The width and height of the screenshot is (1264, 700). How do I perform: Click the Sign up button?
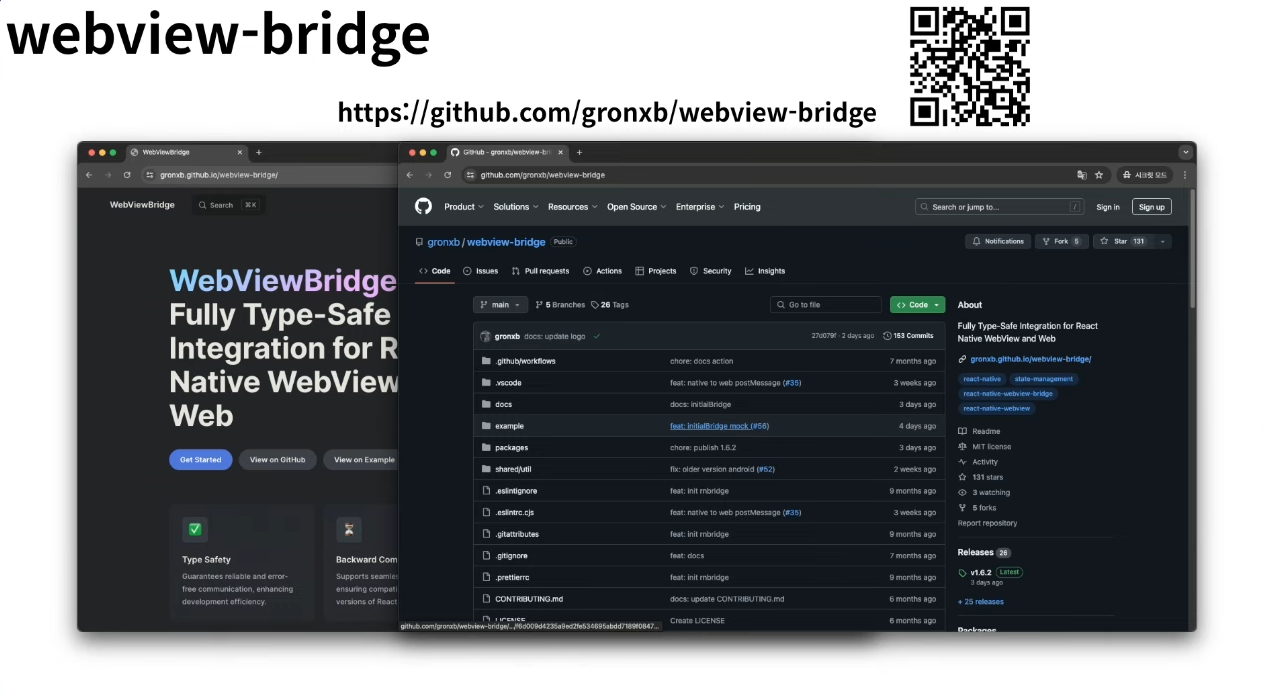pos(1152,207)
